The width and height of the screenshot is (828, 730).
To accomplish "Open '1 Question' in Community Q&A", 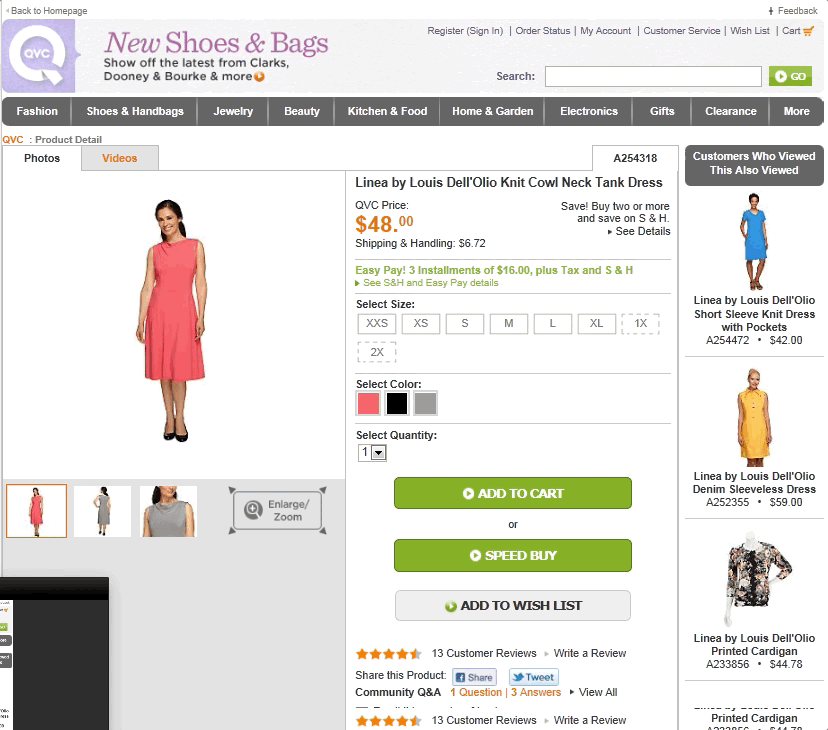I will coord(476,692).
